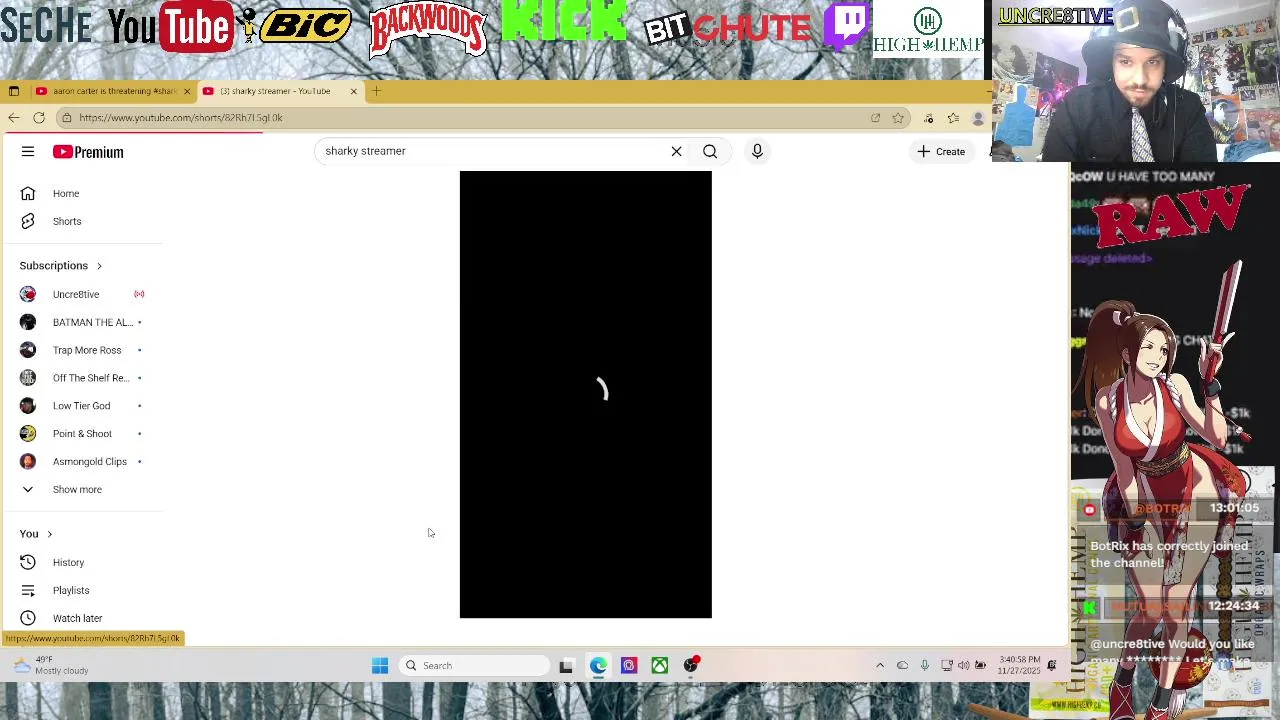Open the Uncre8tive channel subscription
This screenshot has height=720, width=1280.
click(76, 294)
